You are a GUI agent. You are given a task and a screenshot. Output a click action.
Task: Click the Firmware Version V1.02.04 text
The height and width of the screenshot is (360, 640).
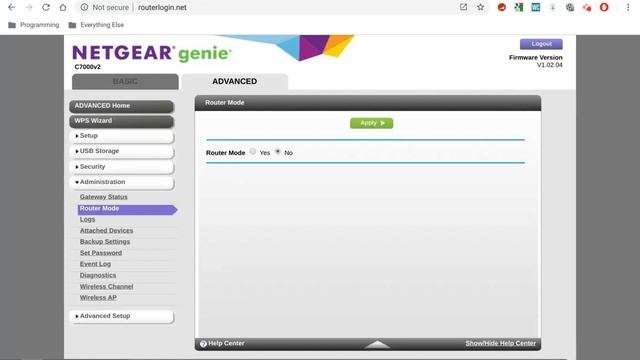pos(536,61)
